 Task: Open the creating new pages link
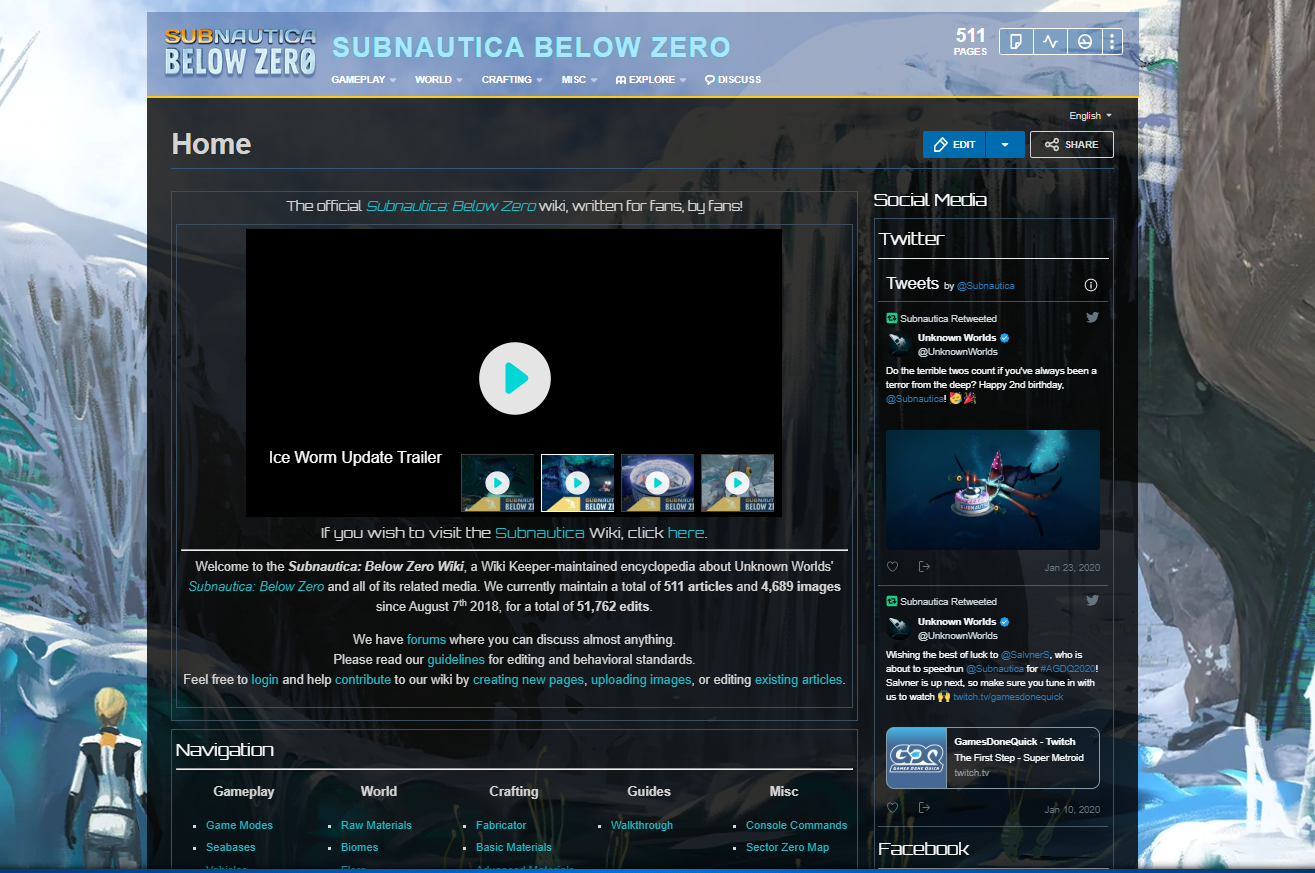pyautogui.click(x=528, y=679)
